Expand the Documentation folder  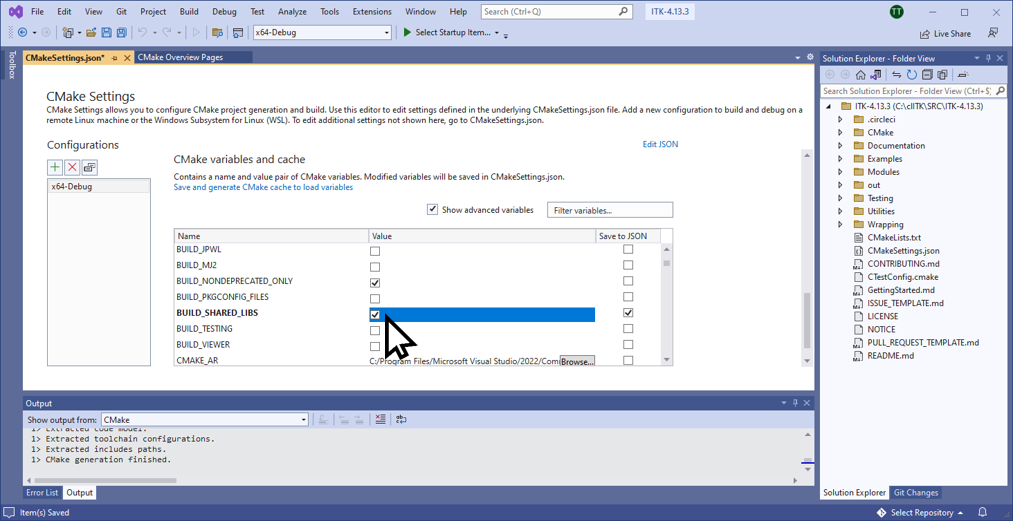click(840, 145)
